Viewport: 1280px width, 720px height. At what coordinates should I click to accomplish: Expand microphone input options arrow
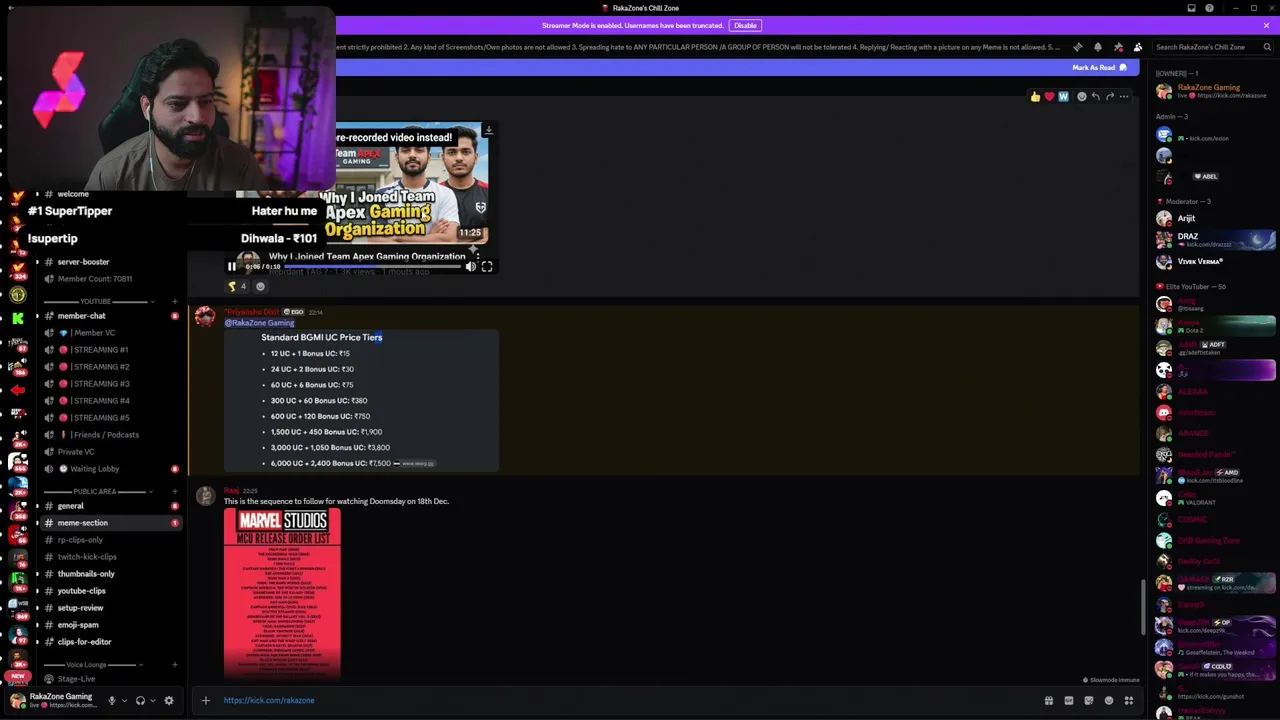(x=124, y=701)
